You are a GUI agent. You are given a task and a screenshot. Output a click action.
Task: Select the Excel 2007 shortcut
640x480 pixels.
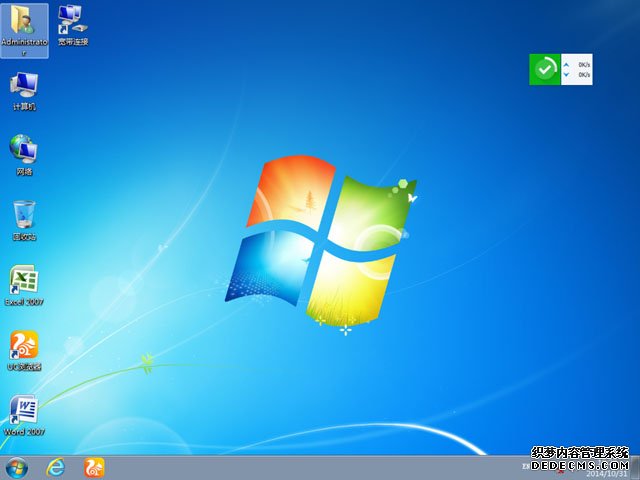tap(24, 285)
